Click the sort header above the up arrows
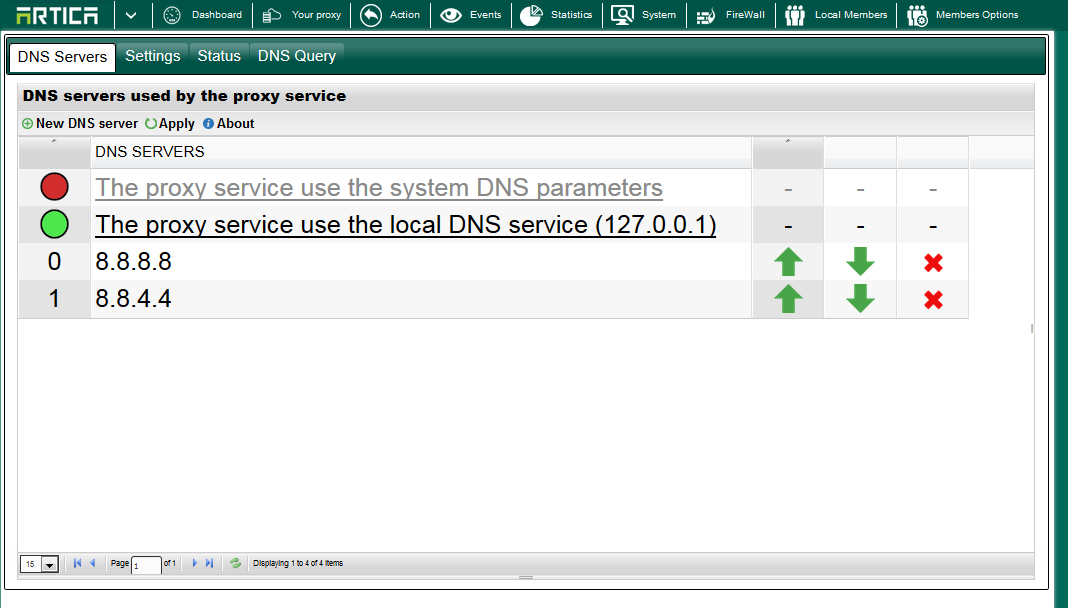This screenshot has width=1068, height=608. 788,152
